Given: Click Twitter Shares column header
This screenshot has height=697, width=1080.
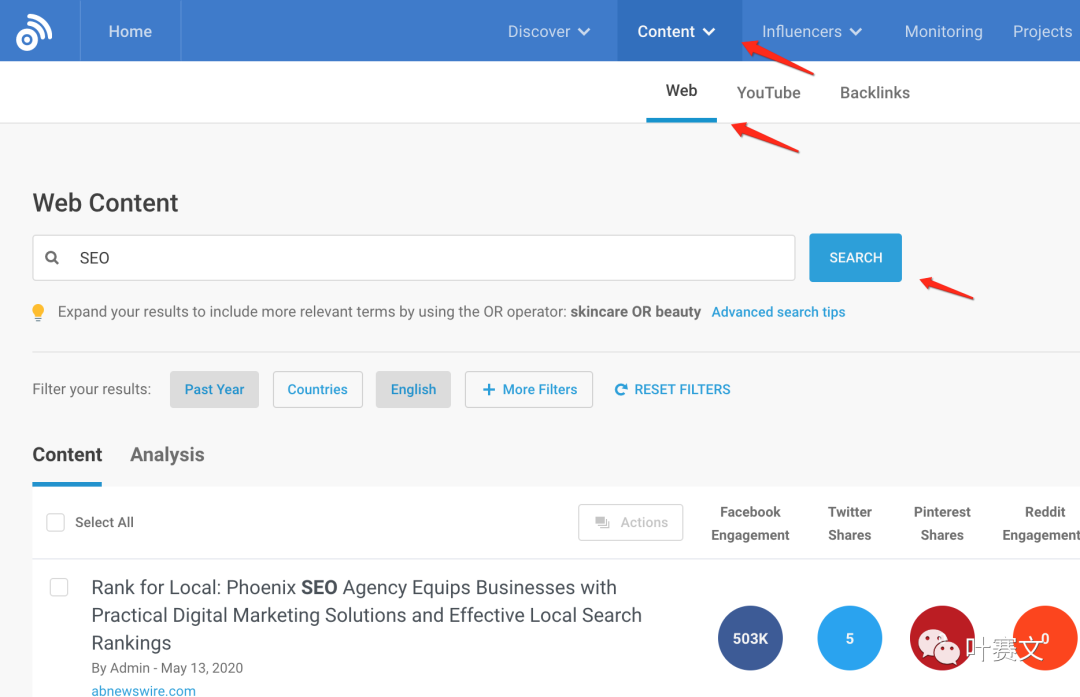Looking at the screenshot, I should coord(849,523).
